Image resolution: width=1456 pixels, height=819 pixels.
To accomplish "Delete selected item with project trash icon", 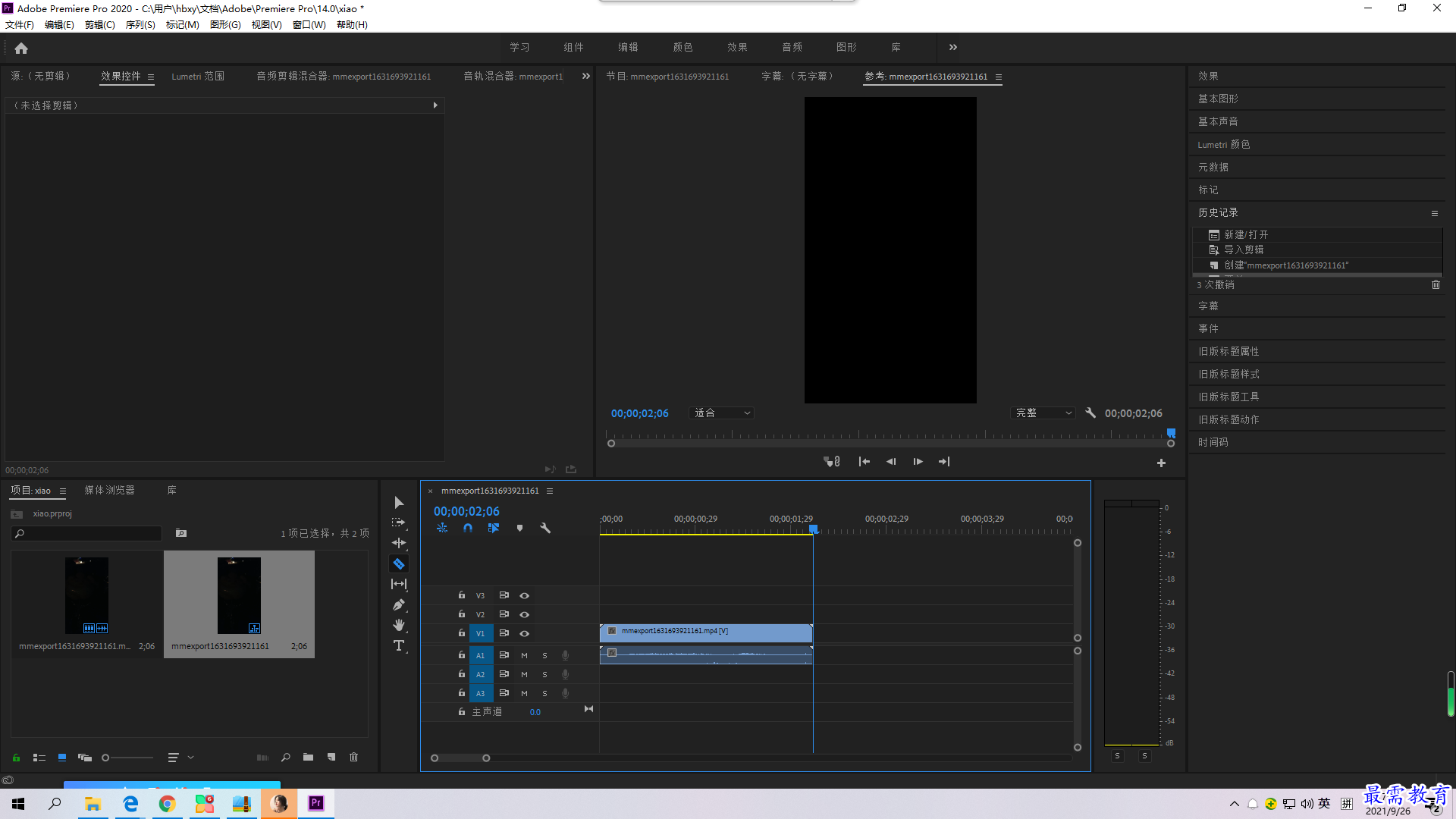I will click(x=353, y=757).
